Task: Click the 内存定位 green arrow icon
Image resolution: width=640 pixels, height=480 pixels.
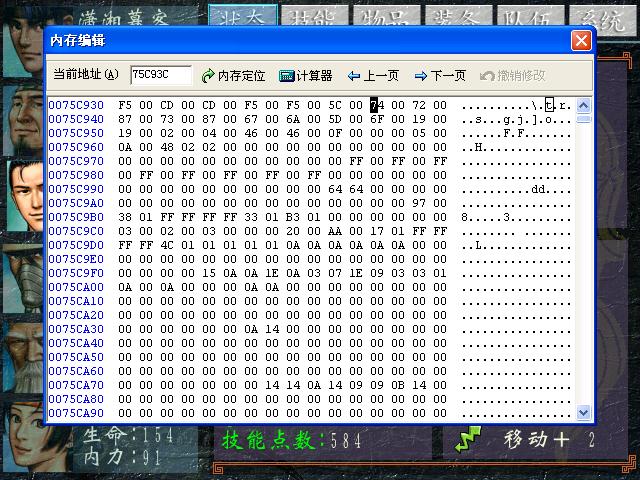Action: (208, 76)
